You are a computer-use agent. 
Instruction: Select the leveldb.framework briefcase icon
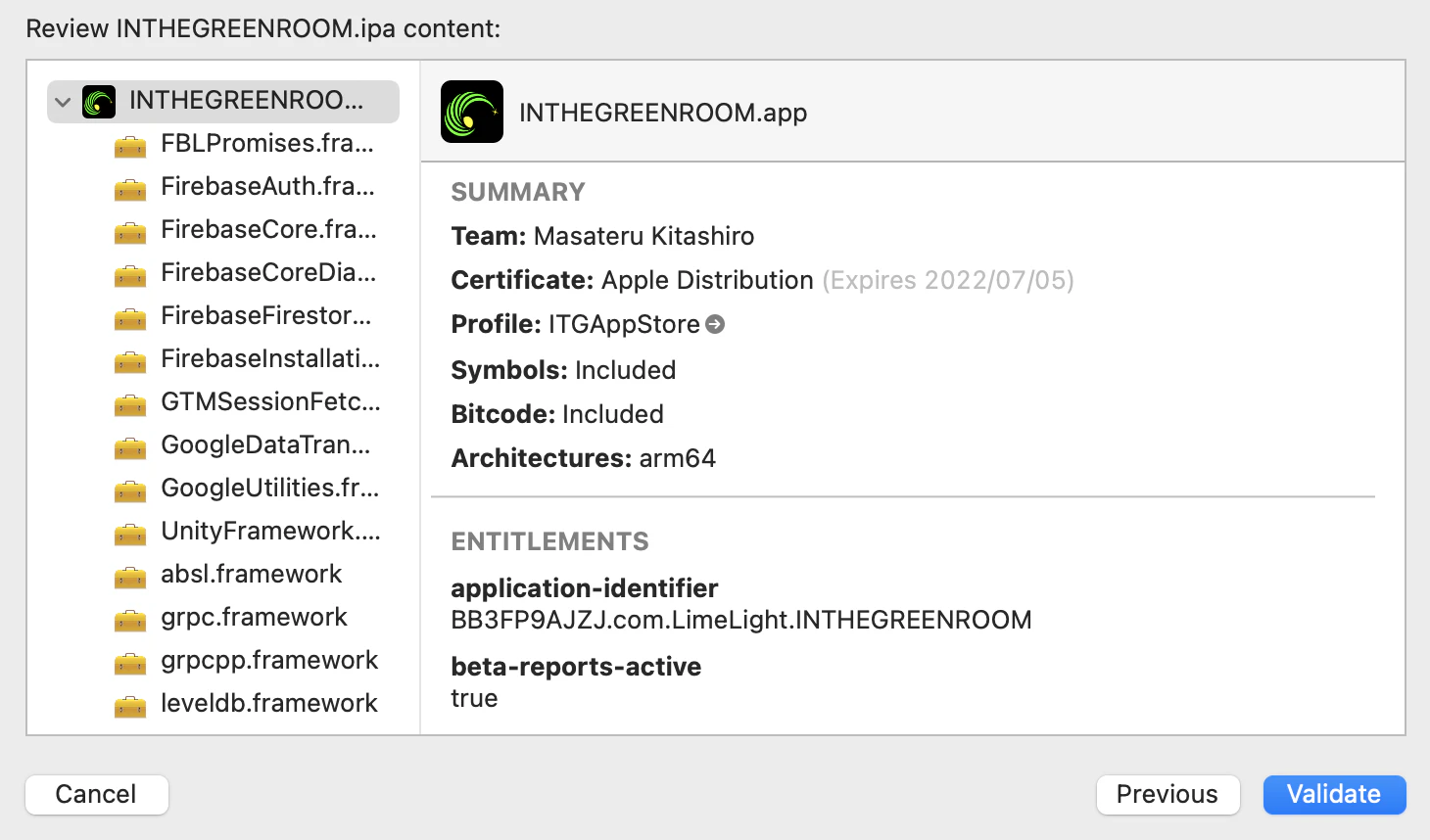[130, 706]
